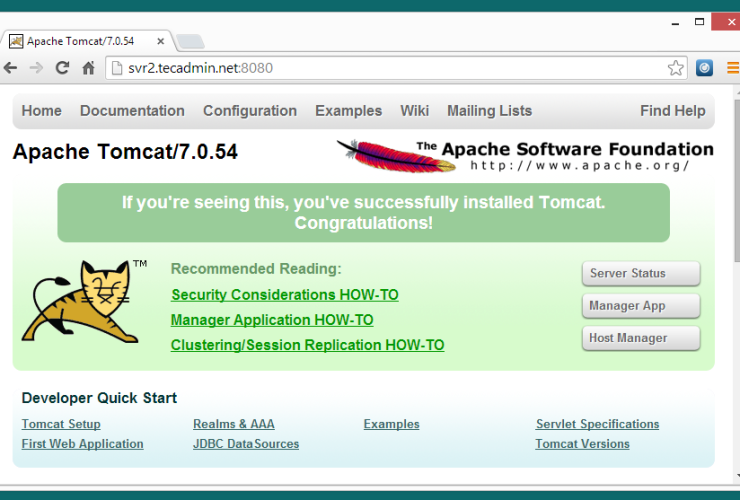740x500 pixels.
Task: Click the browser forward arrow
Action: [x=36, y=68]
